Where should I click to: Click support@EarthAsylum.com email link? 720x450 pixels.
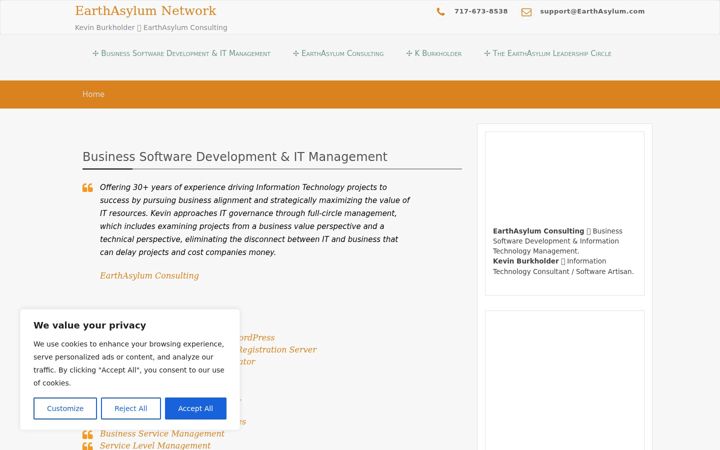pyautogui.click(x=592, y=11)
